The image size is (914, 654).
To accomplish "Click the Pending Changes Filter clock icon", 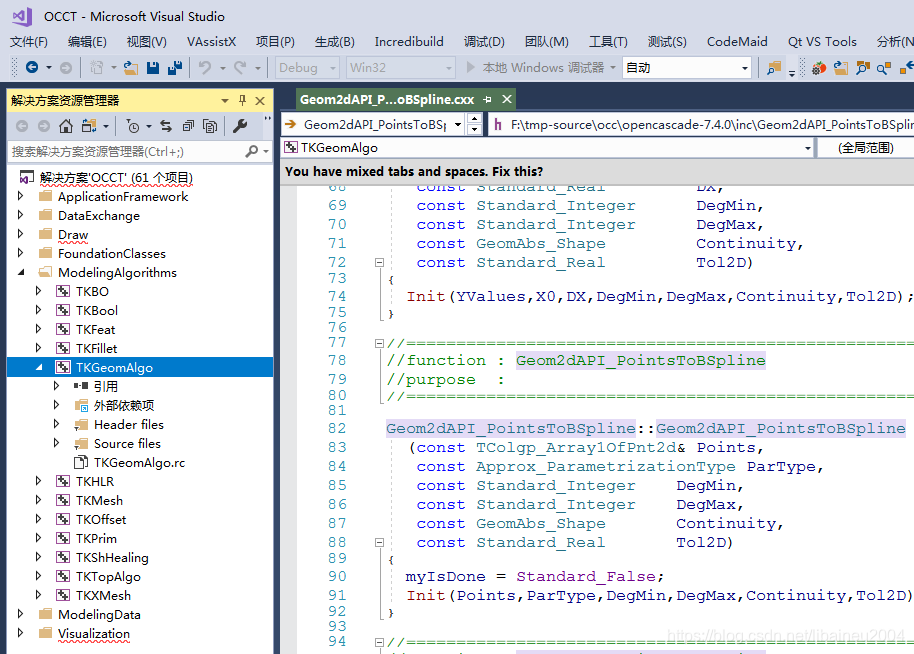I will [133, 126].
